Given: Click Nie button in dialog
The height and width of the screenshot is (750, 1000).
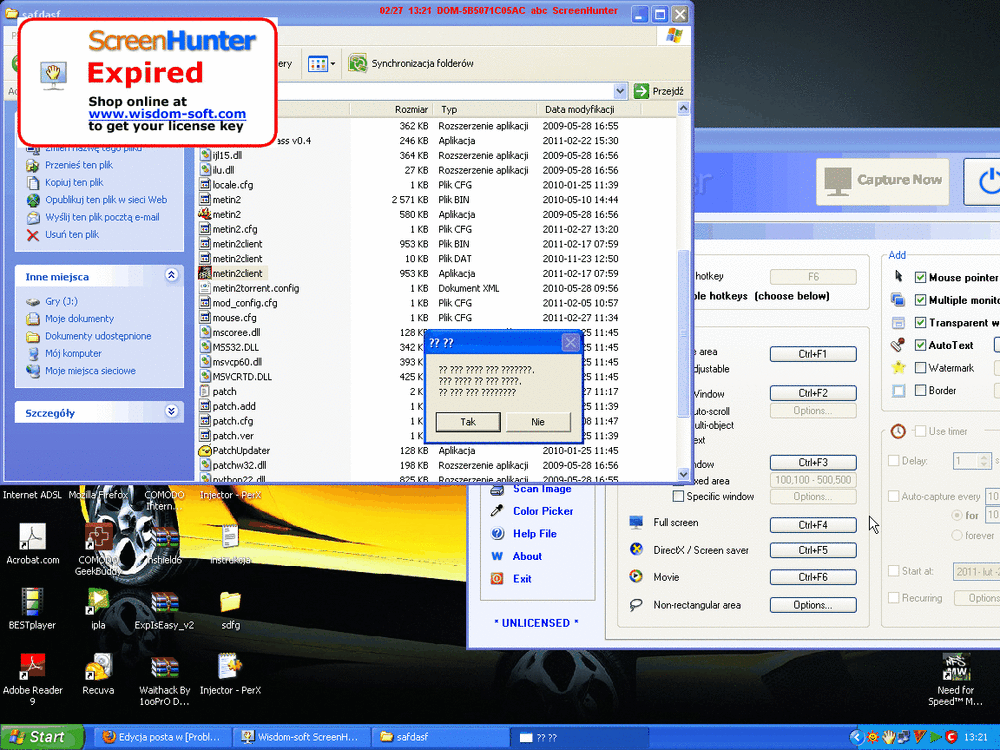Looking at the screenshot, I should click(x=538, y=422).
